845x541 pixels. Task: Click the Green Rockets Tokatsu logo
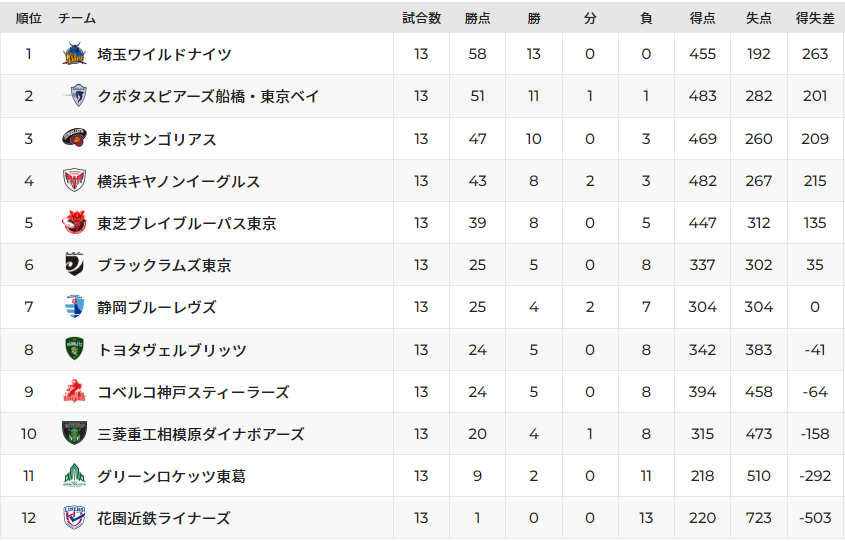tap(74, 476)
